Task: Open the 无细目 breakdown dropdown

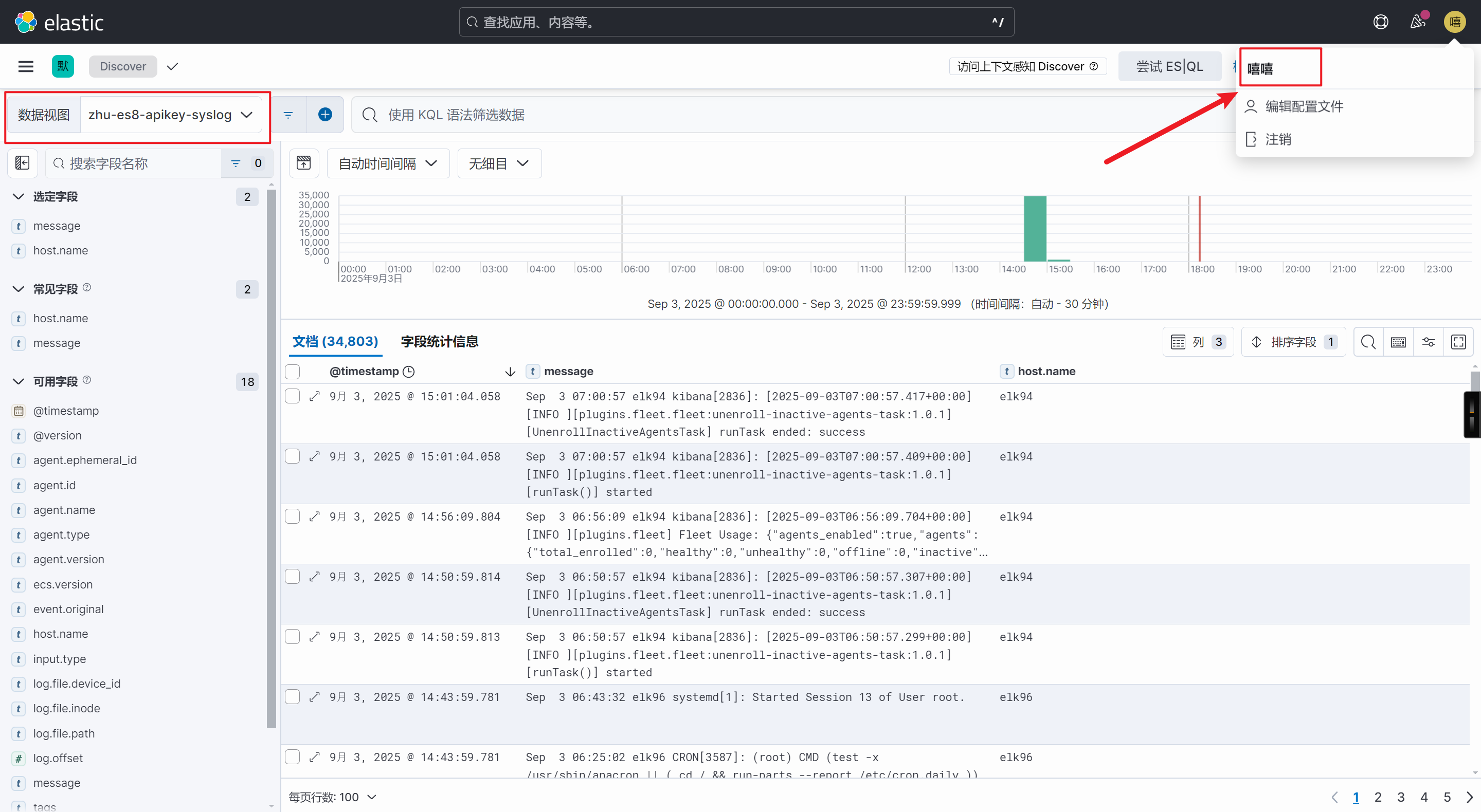Action: point(499,163)
